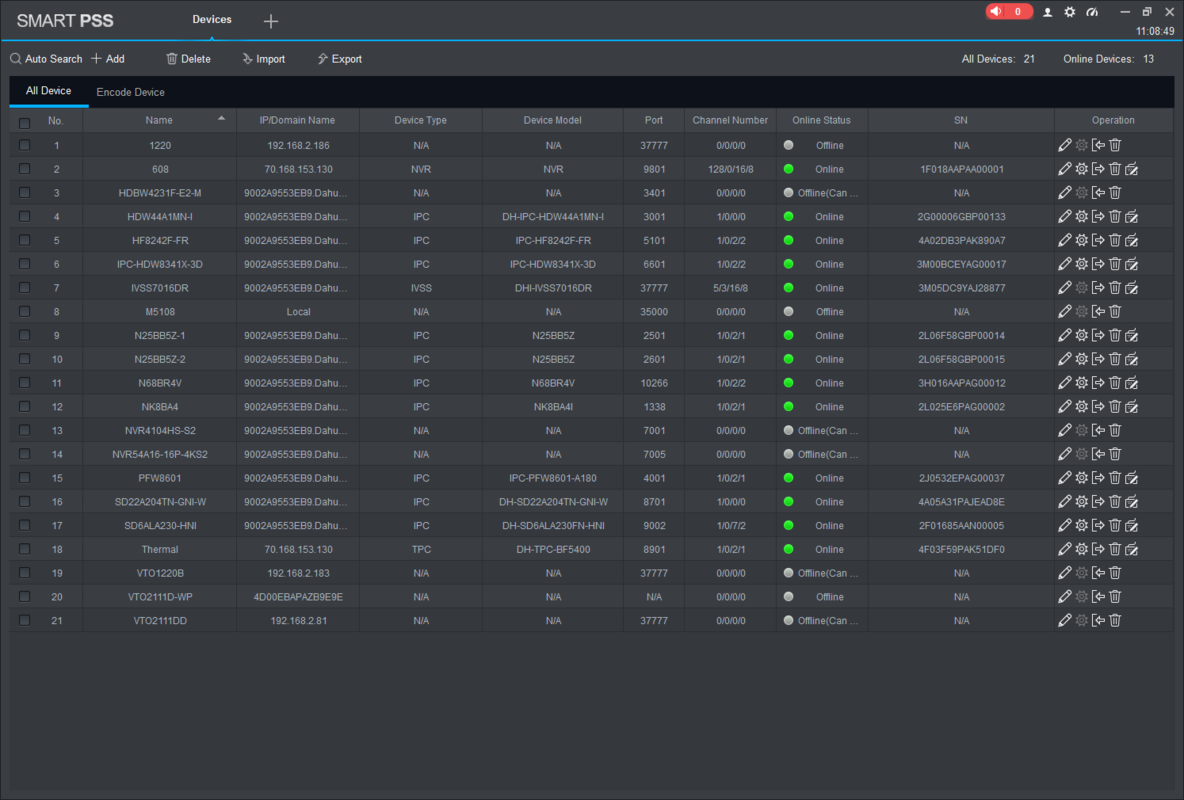Screen dimensions: 1184x800
Task: Click the Import button in toolbar
Action: [x=263, y=59]
